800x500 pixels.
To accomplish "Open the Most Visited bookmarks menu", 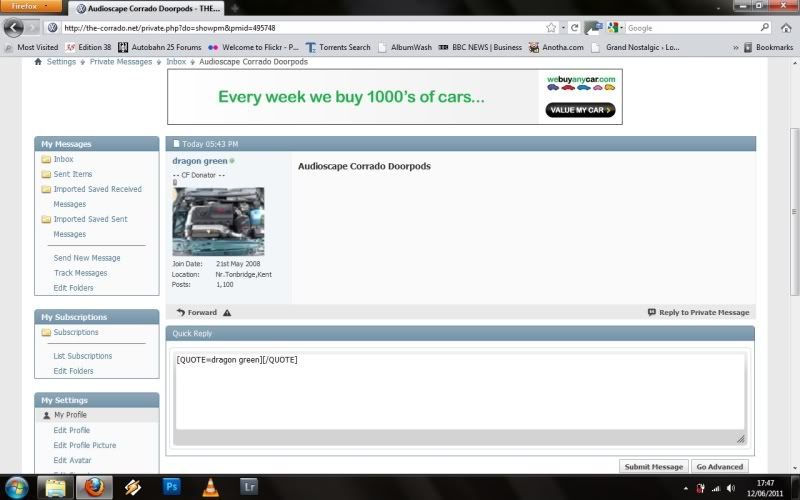I will coord(31,47).
